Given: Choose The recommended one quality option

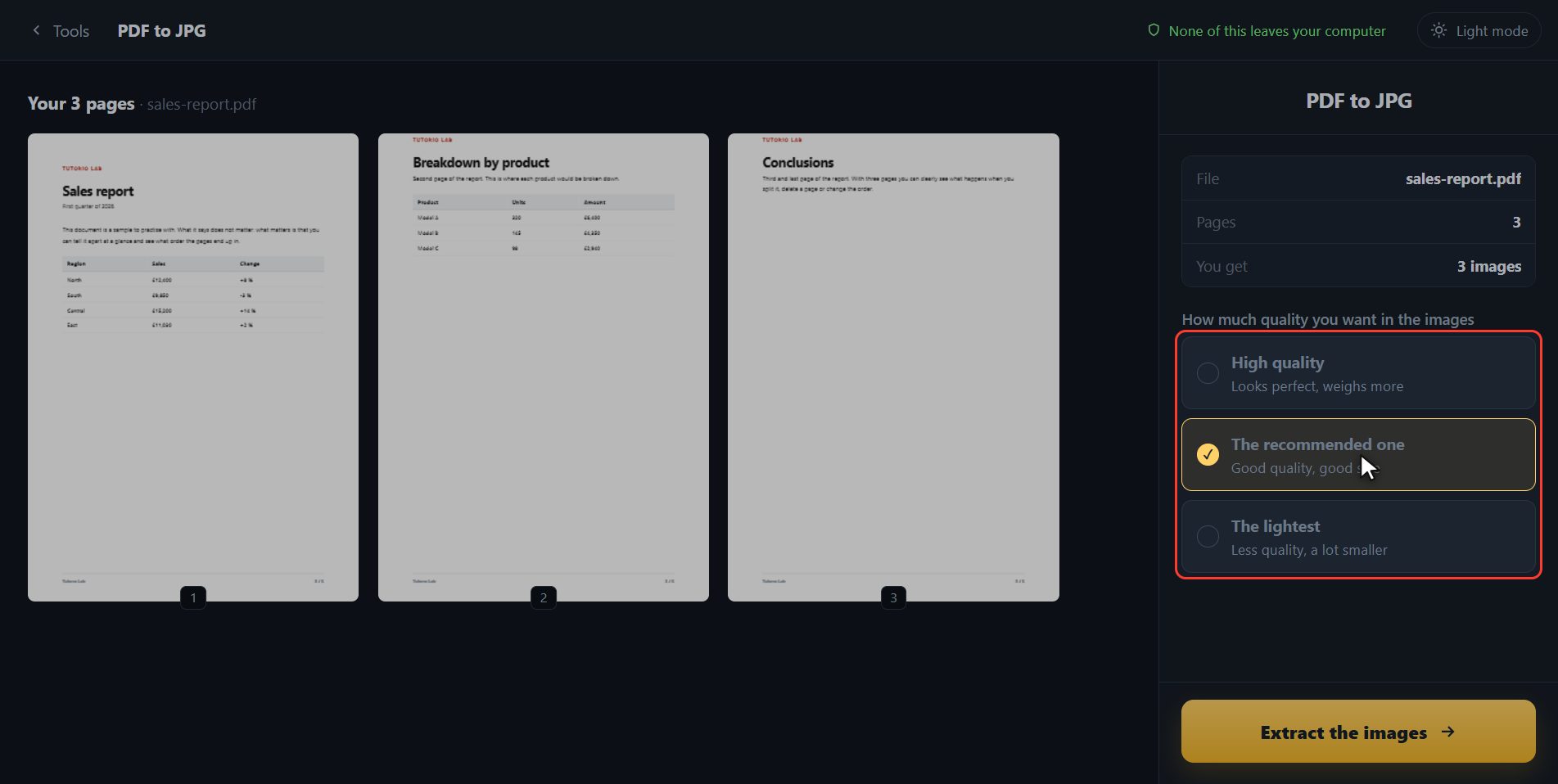Looking at the screenshot, I should (x=1358, y=455).
